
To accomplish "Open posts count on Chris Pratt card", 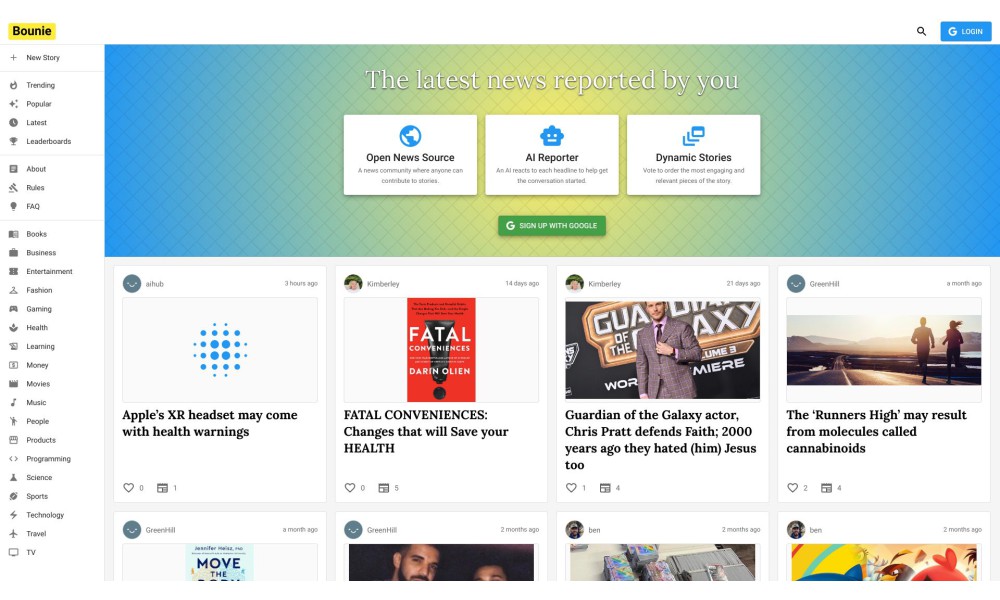I will click(610, 488).
